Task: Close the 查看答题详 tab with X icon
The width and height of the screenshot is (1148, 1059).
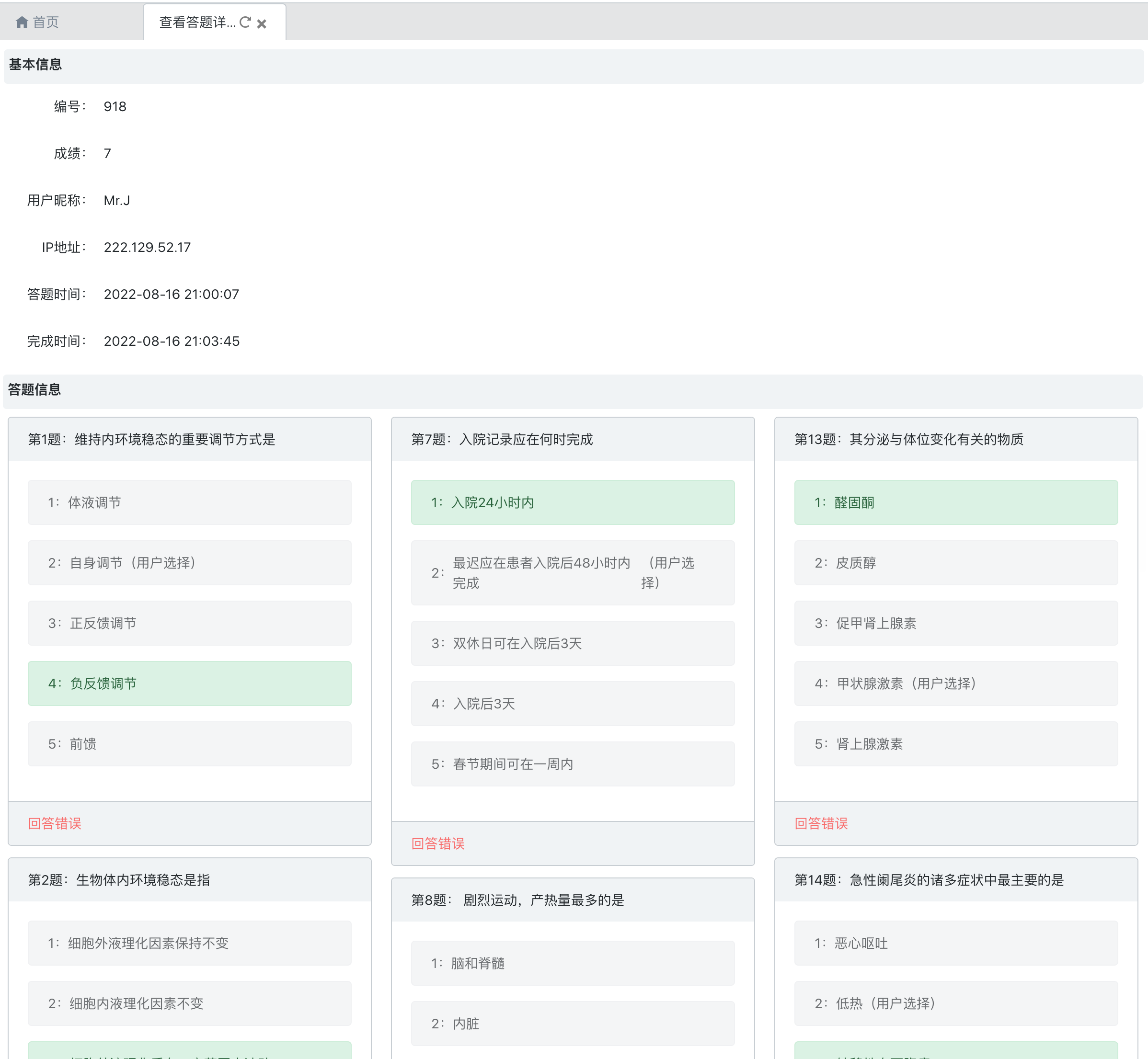Action: click(x=262, y=23)
